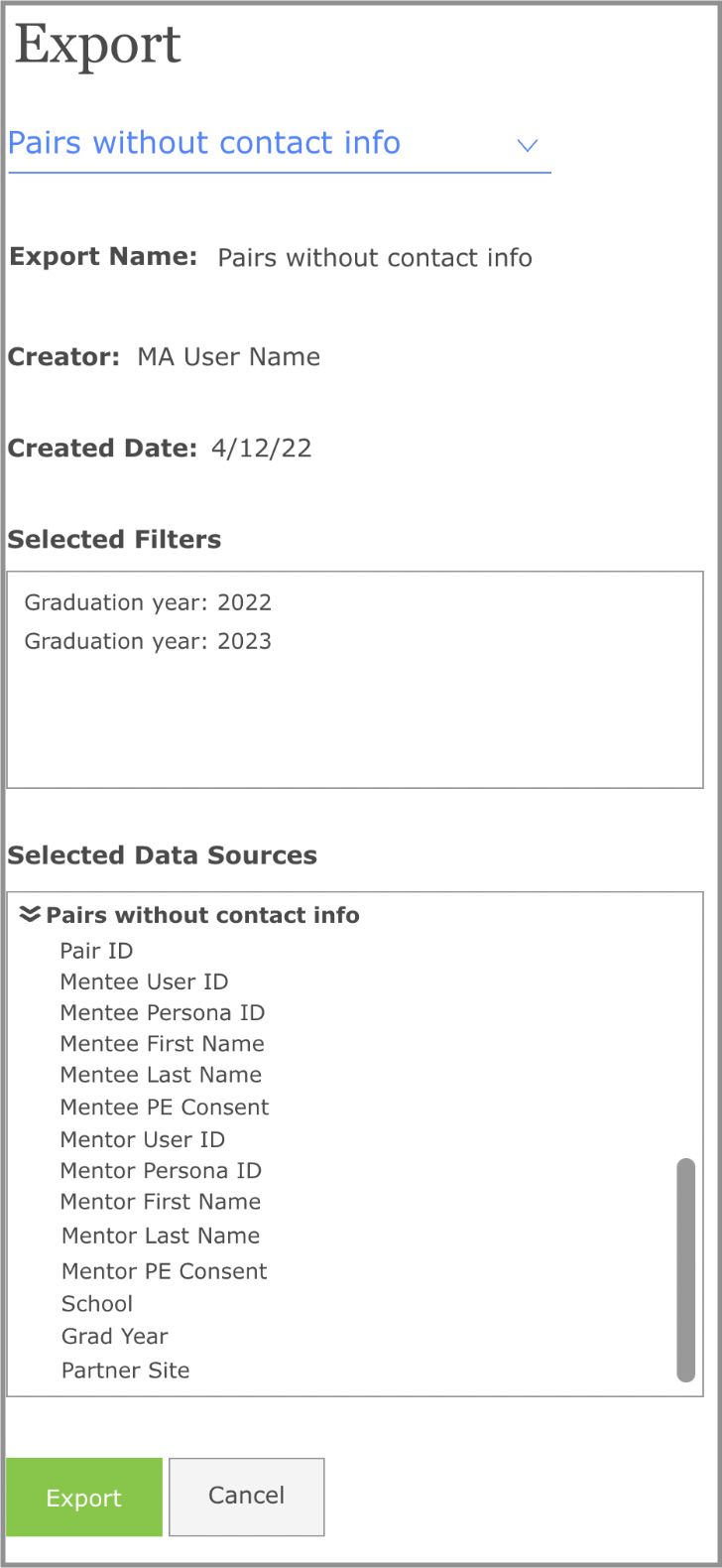Select Partner Site in data sources
The image size is (722, 1568).
click(126, 1371)
